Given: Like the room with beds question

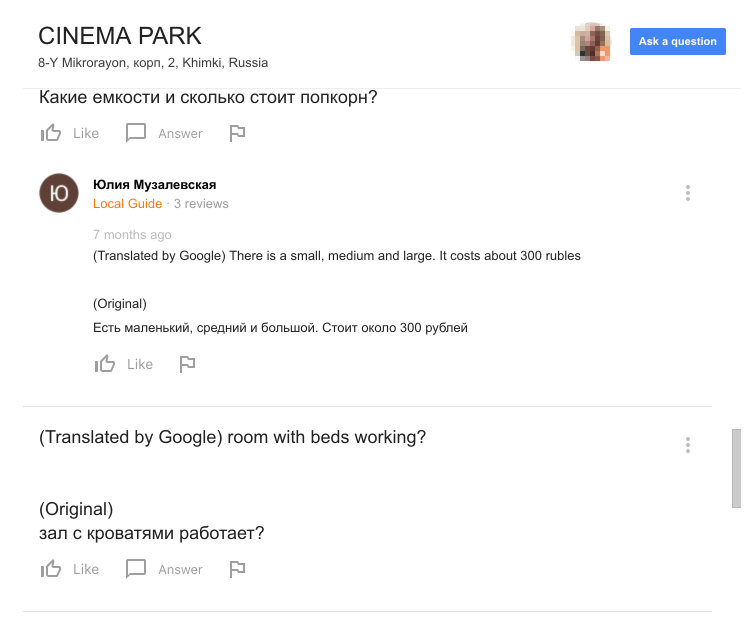Looking at the screenshot, I should coord(51,569).
